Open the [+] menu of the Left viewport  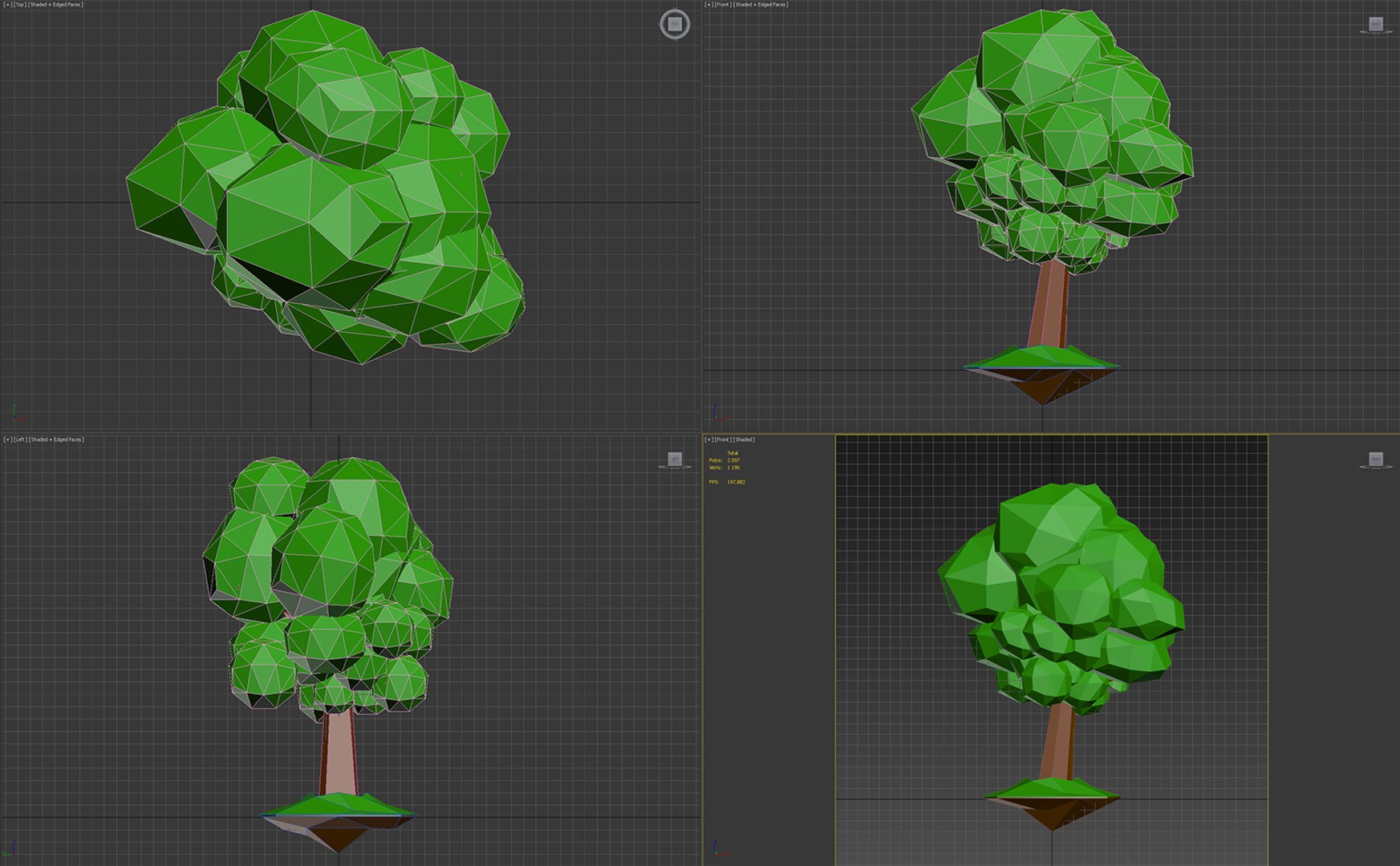(8, 439)
